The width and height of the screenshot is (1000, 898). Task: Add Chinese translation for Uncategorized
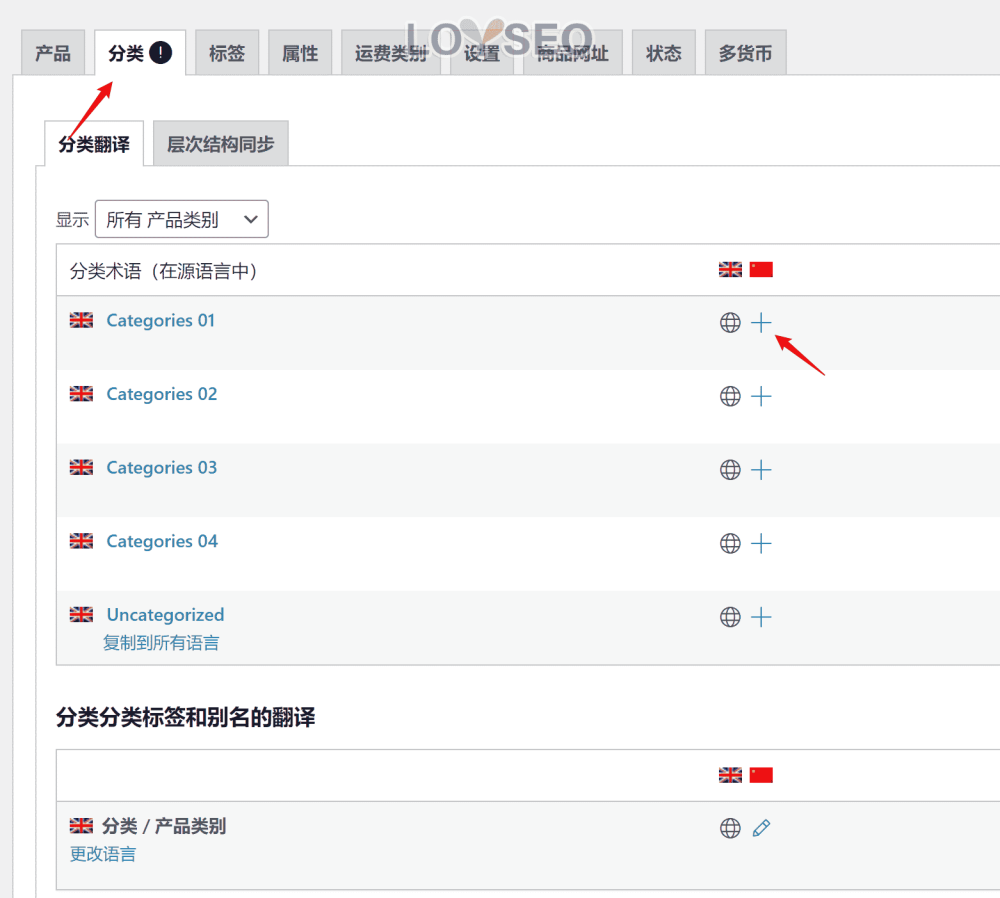[x=761, y=617]
